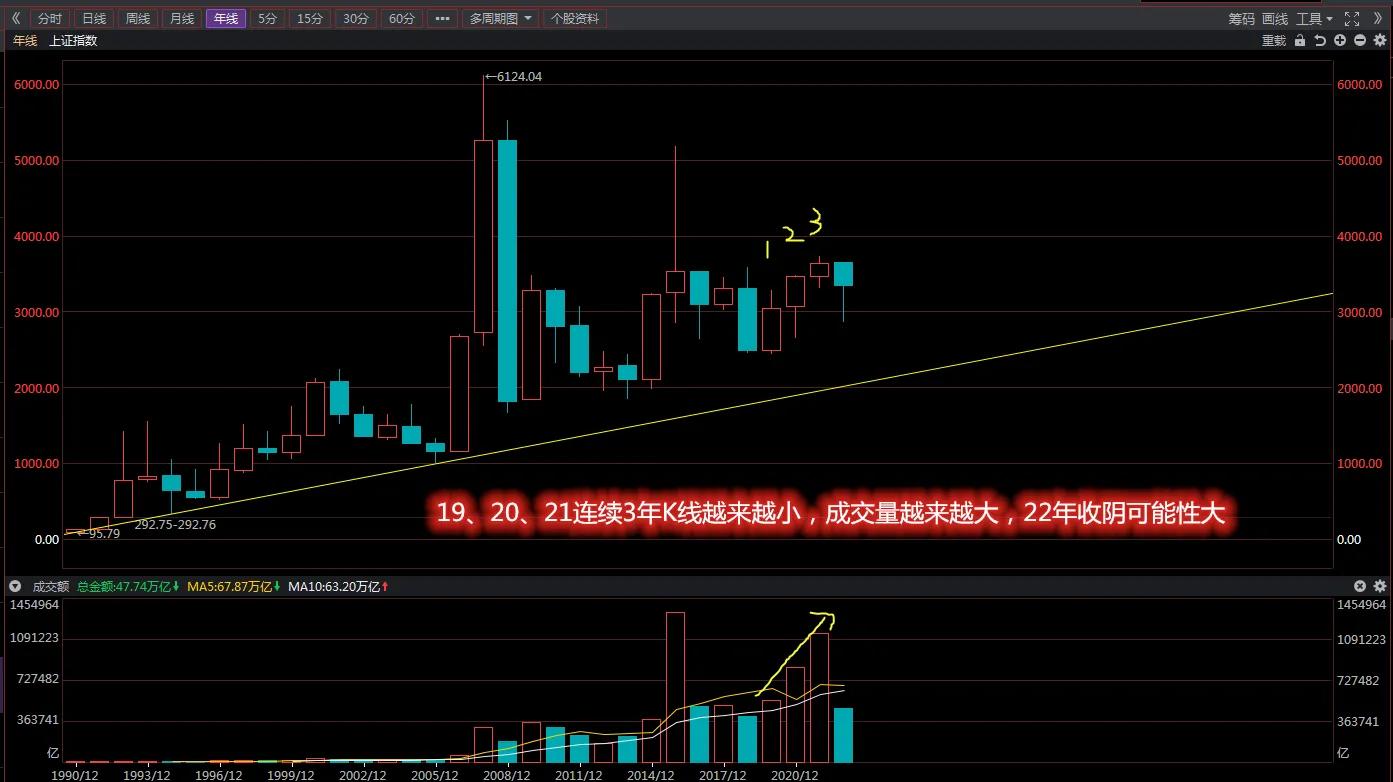The width and height of the screenshot is (1393, 782).
Task: Click the red annotation text about 22年收阴
Action: (x=830, y=514)
